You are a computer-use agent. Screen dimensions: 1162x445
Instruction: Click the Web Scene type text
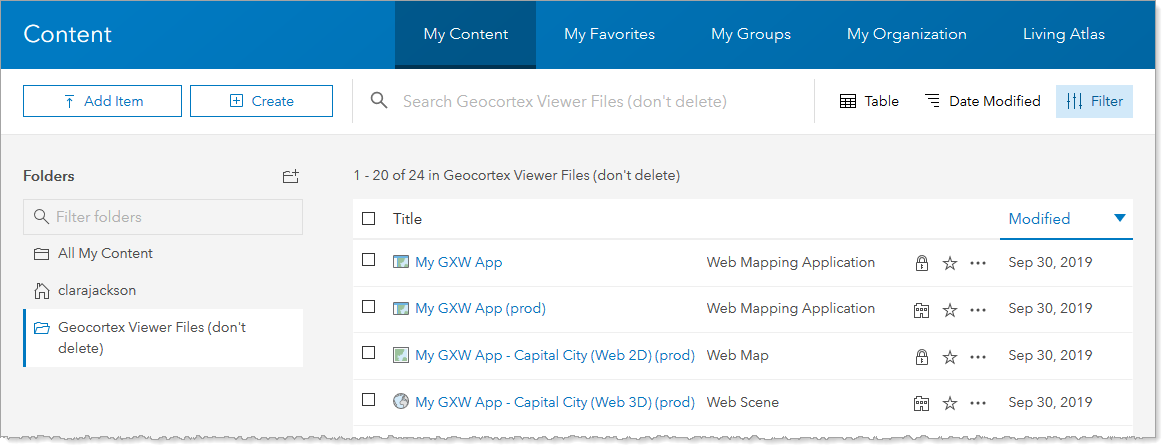point(743,403)
